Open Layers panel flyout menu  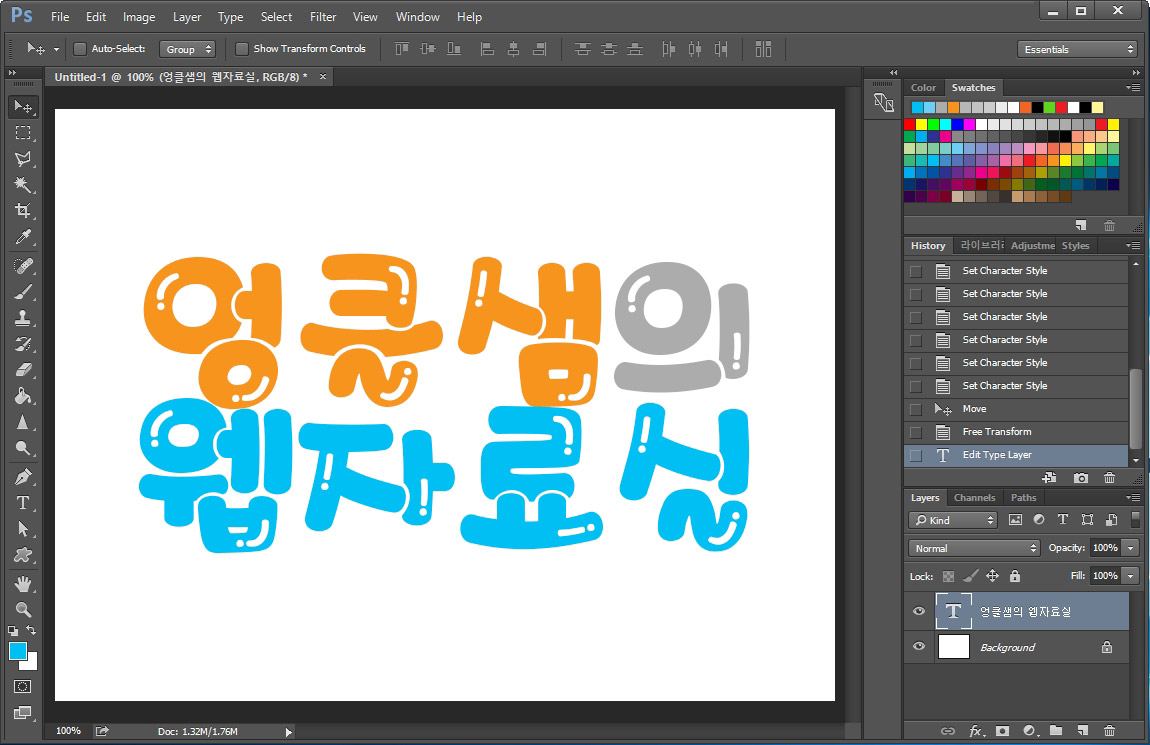(1134, 498)
